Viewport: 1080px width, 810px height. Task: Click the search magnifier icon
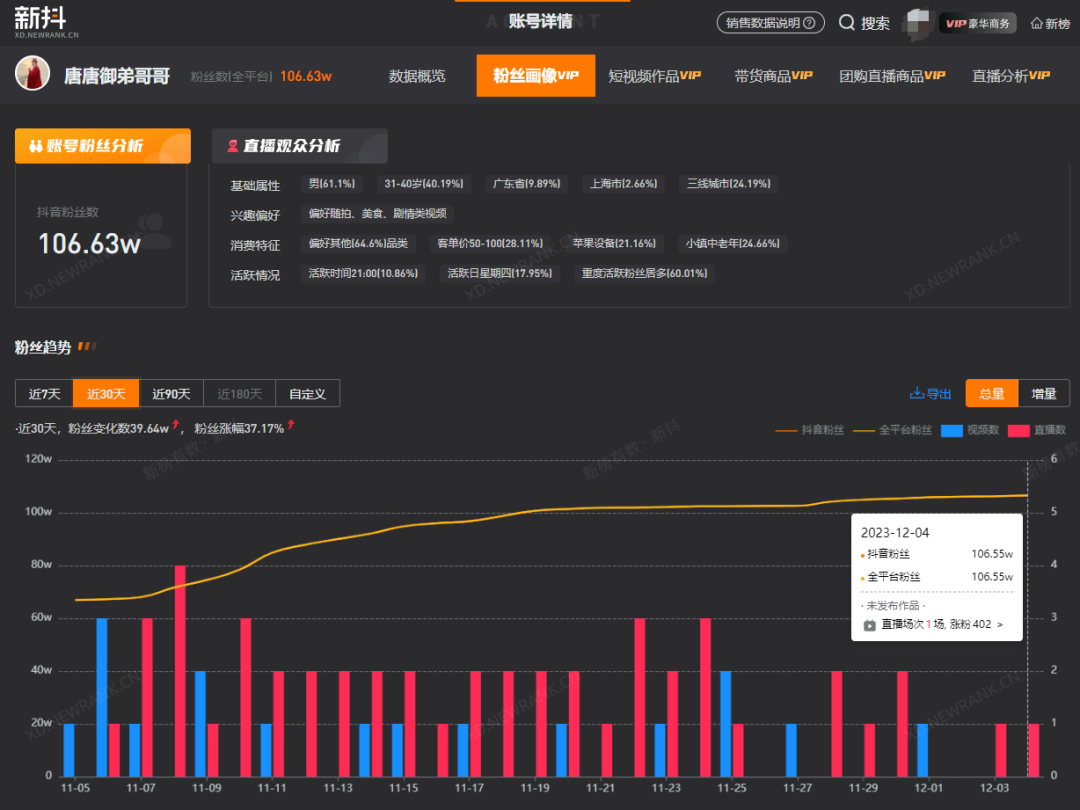pyautogui.click(x=847, y=22)
